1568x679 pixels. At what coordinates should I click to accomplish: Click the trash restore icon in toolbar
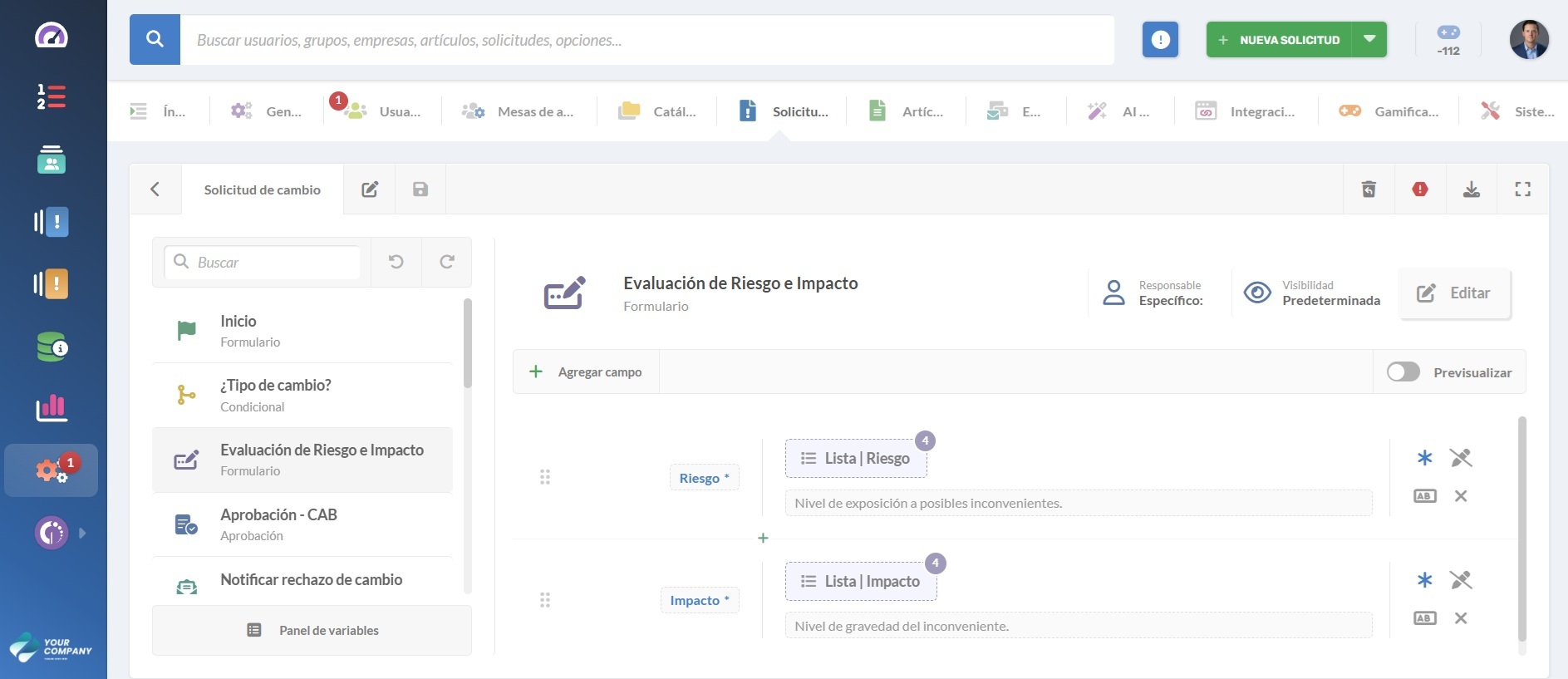[x=1369, y=189]
